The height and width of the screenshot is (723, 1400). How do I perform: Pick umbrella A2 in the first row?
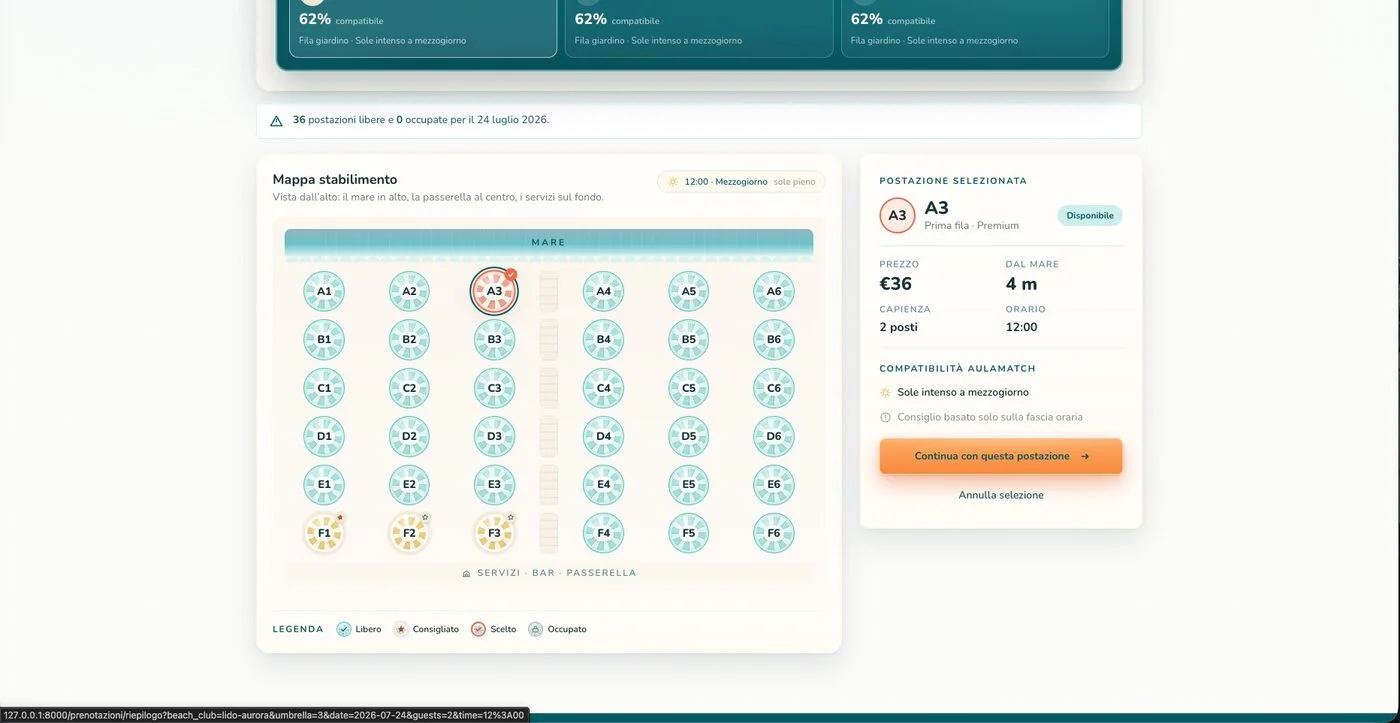click(409, 292)
